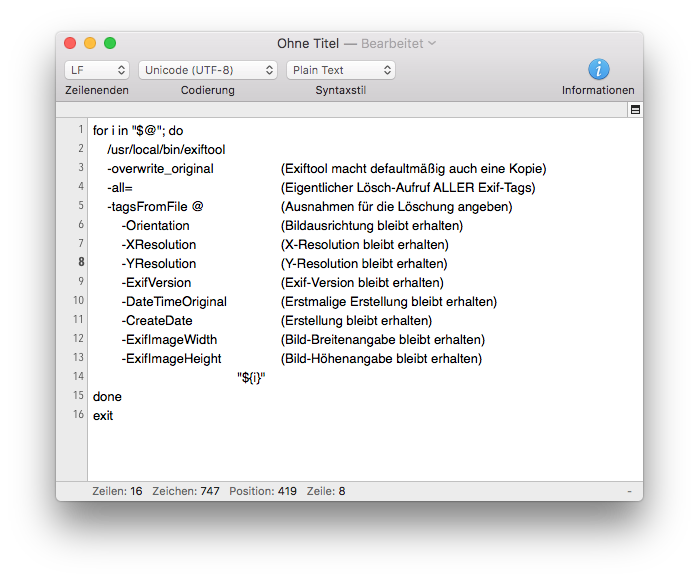
Task: Click the text '-tagsFromFile @'
Action: 155,206
